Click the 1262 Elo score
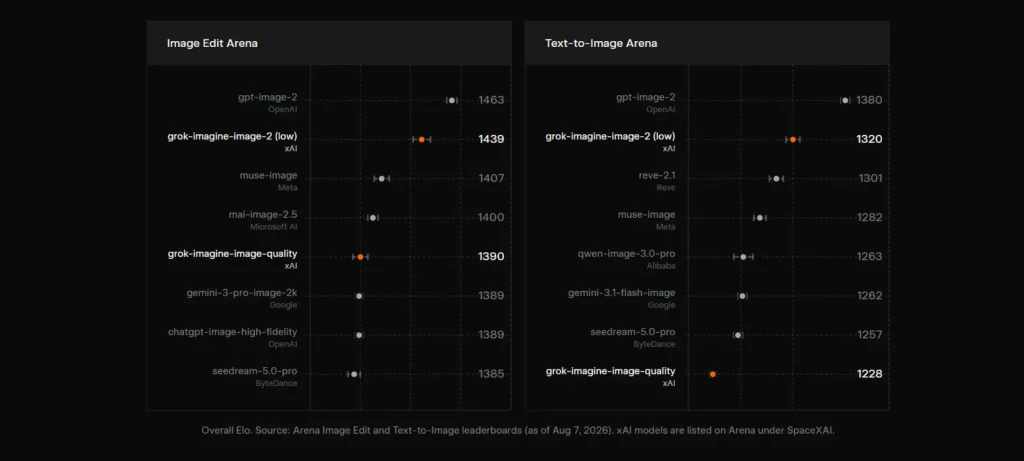The width and height of the screenshot is (1024, 461). 870,296
